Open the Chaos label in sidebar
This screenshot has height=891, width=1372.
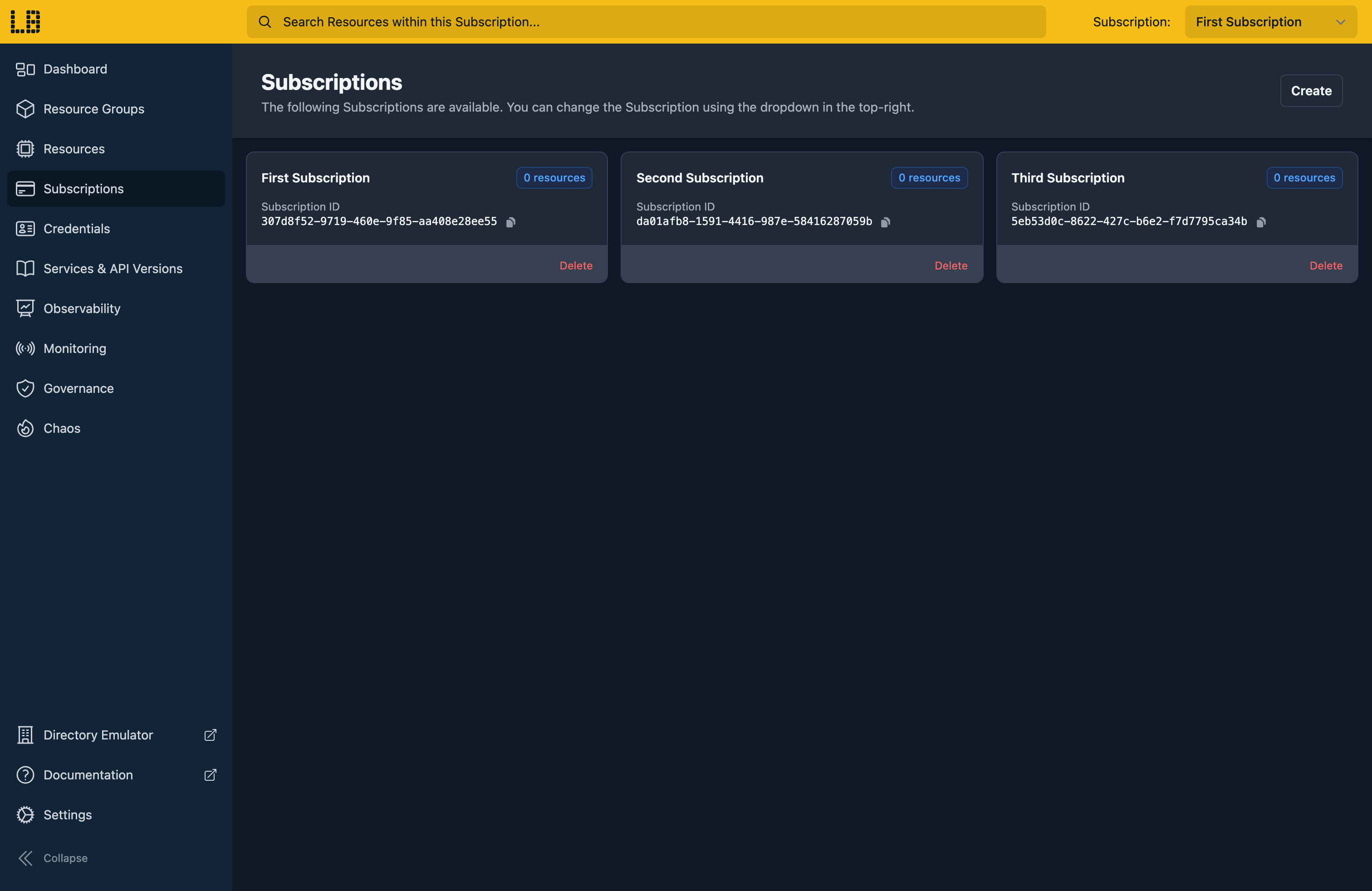[62, 428]
